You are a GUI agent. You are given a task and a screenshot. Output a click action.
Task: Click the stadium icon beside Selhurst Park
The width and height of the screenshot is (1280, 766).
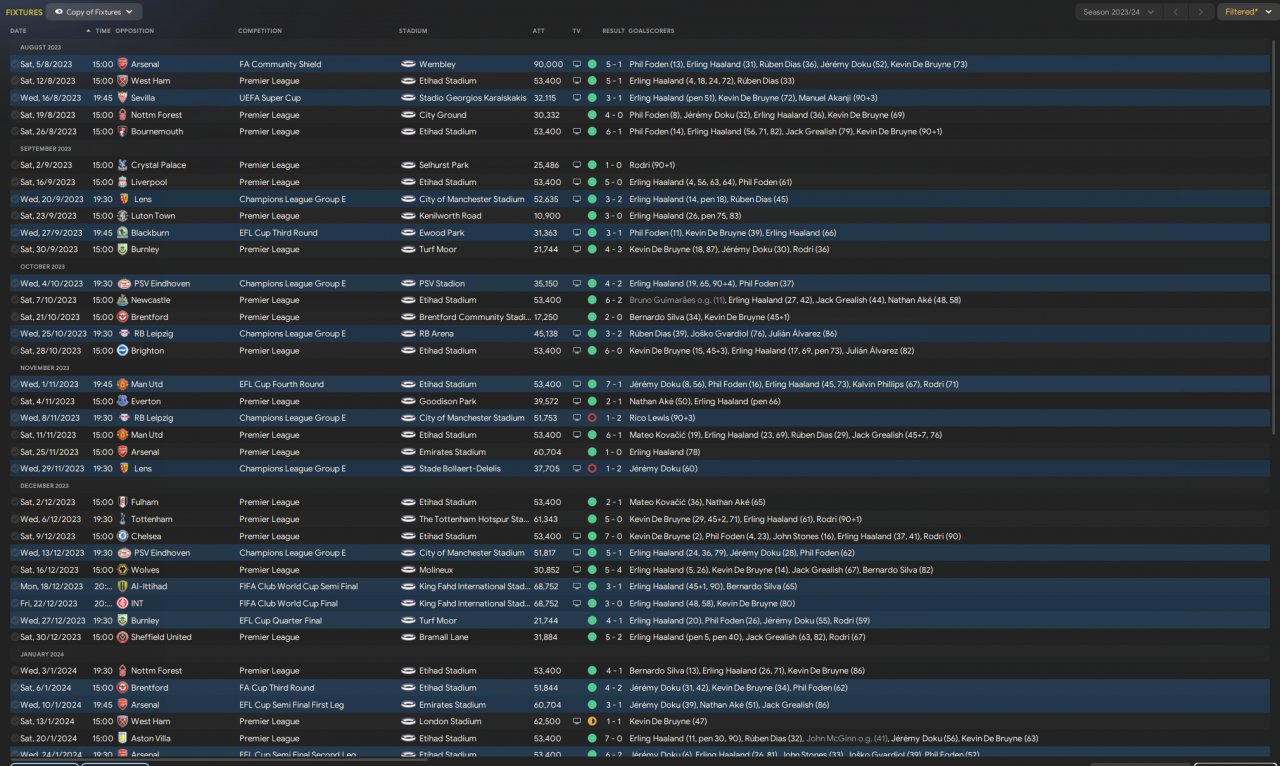(408, 165)
